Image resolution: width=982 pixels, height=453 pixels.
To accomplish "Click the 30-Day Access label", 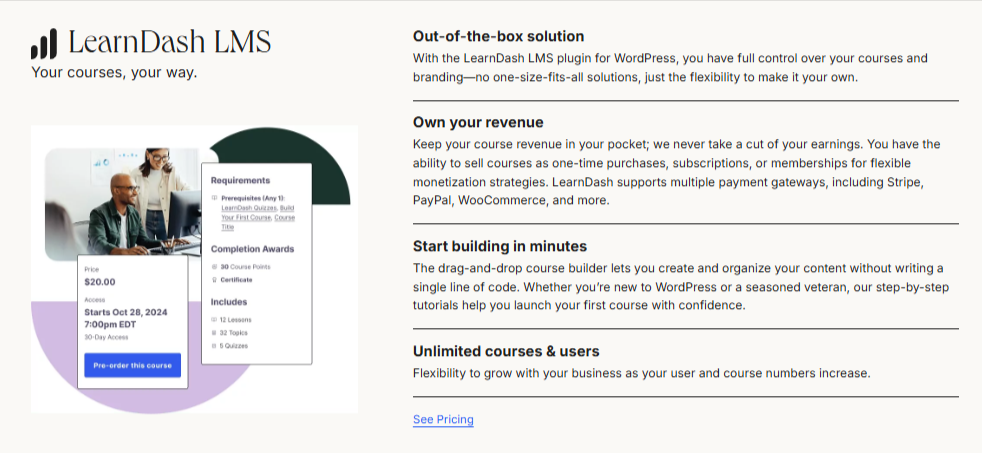I will coord(106,337).
